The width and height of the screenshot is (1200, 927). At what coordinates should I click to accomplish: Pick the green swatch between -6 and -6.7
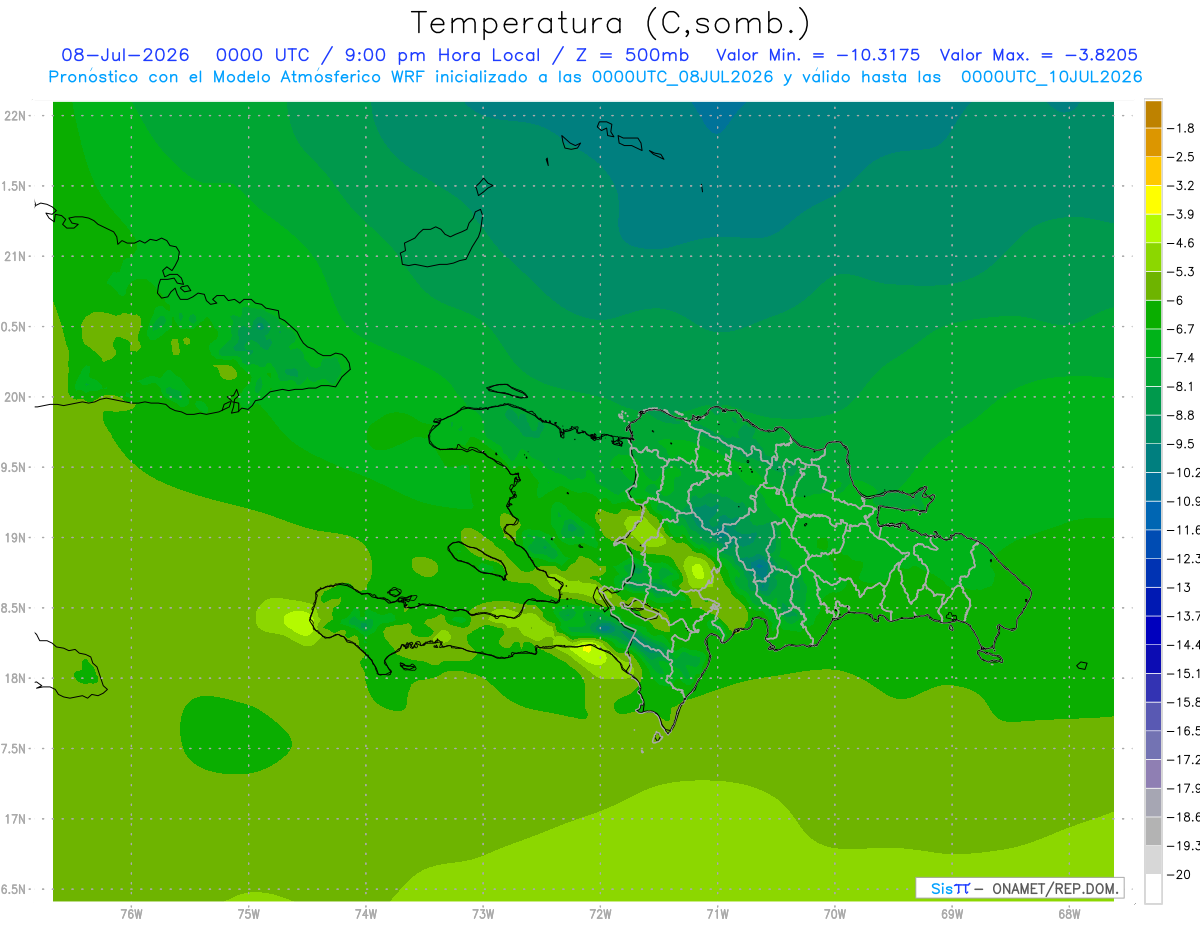tap(1153, 315)
